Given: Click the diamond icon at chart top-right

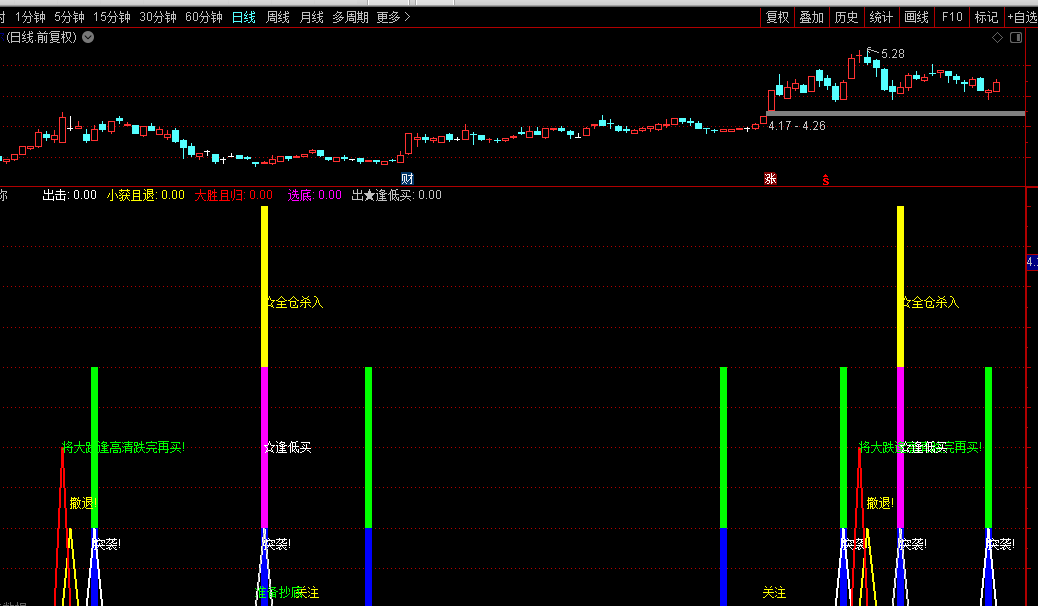Looking at the screenshot, I should click(996, 38).
